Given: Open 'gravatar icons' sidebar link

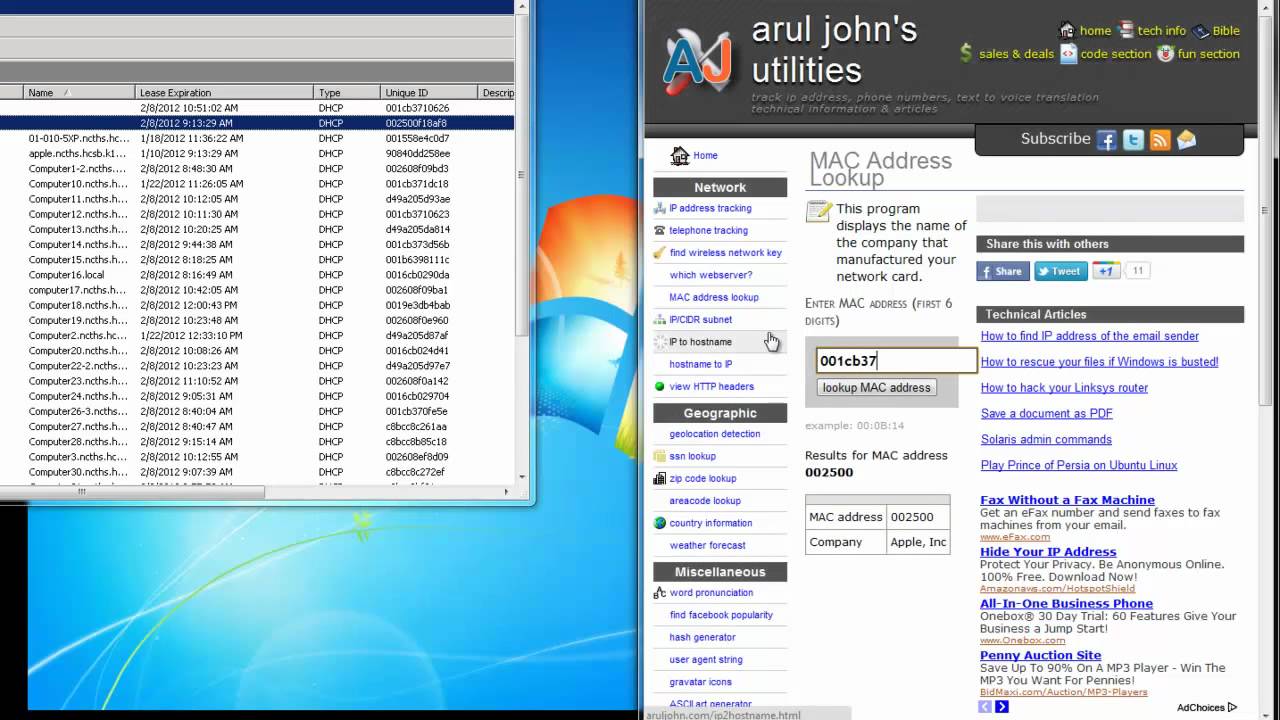Looking at the screenshot, I should tap(701, 682).
